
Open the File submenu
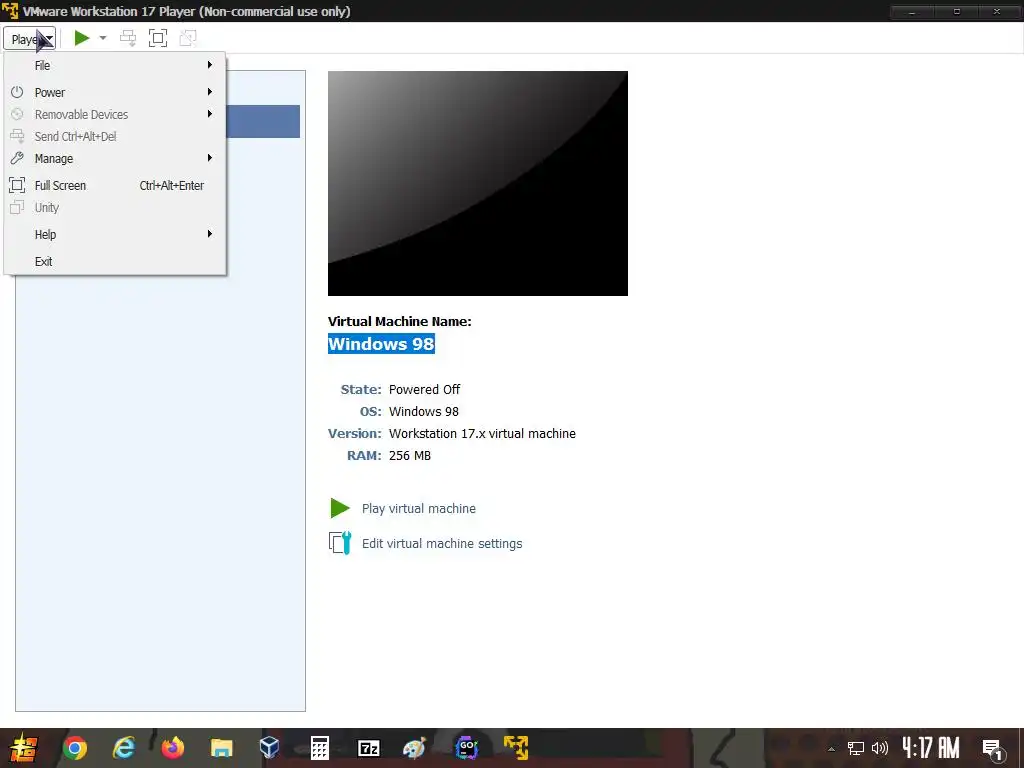[115, 65]
